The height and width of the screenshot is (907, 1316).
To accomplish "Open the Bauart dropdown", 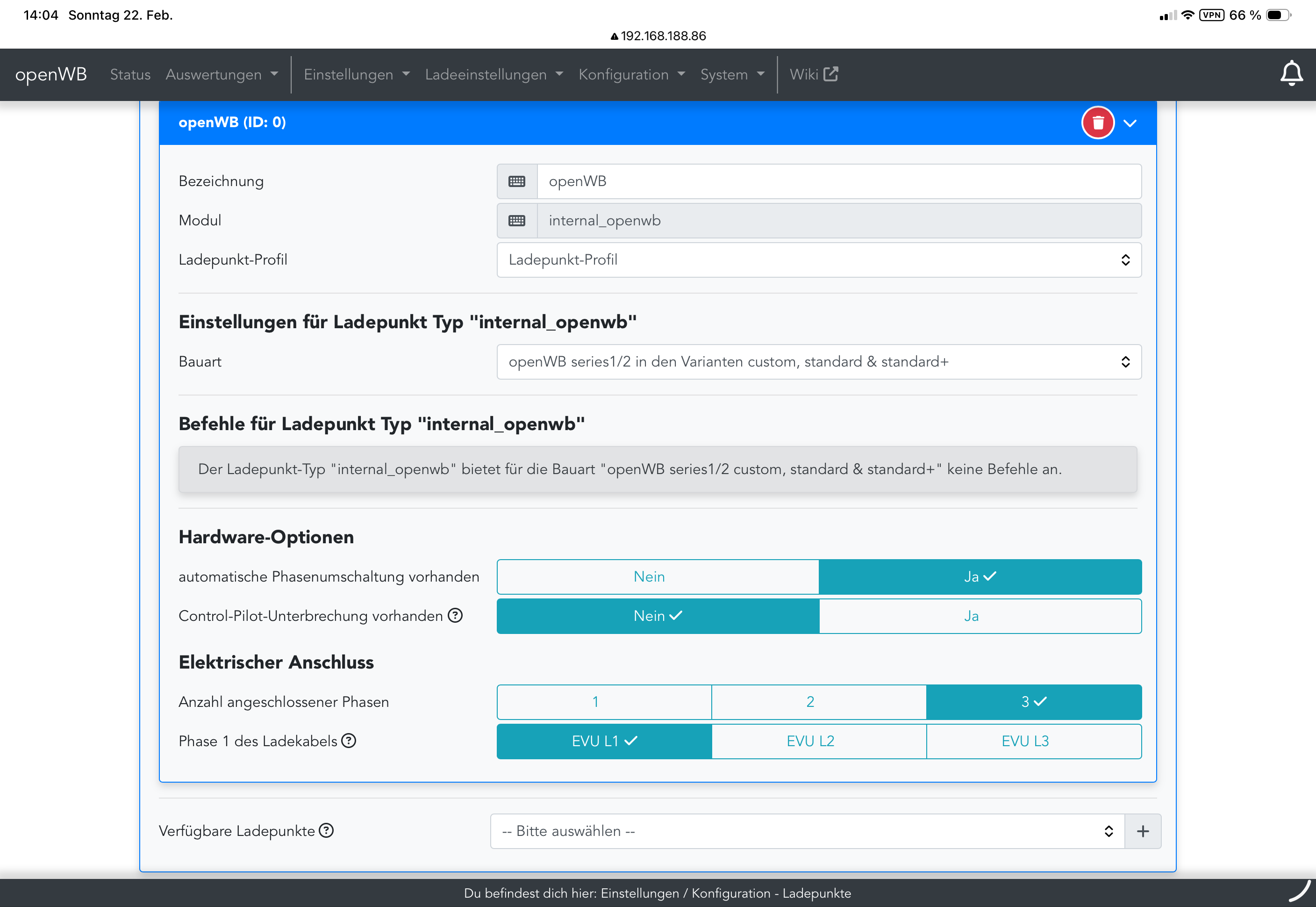I will pos(818,362).
